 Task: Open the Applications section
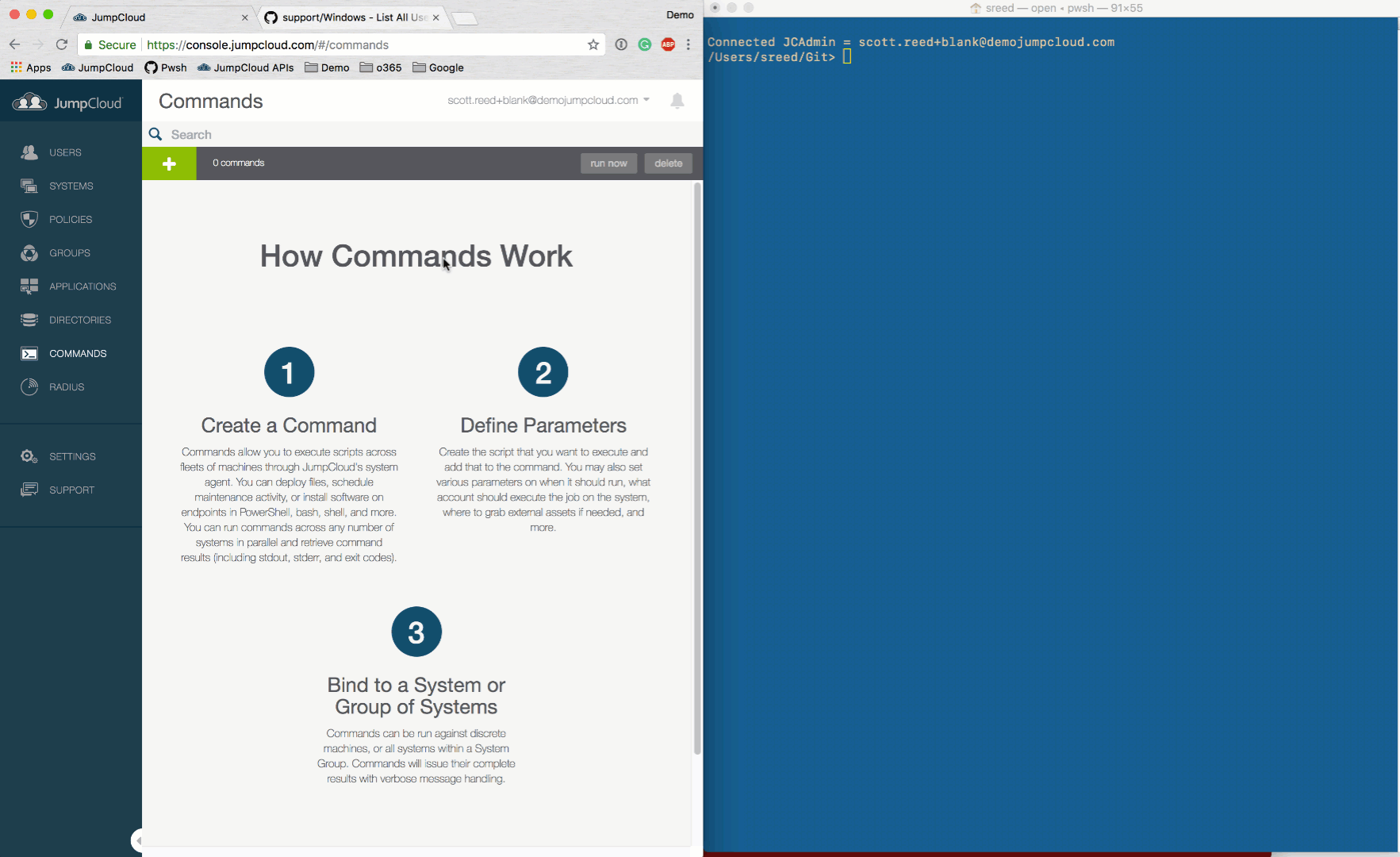click(x=82, y=286)
